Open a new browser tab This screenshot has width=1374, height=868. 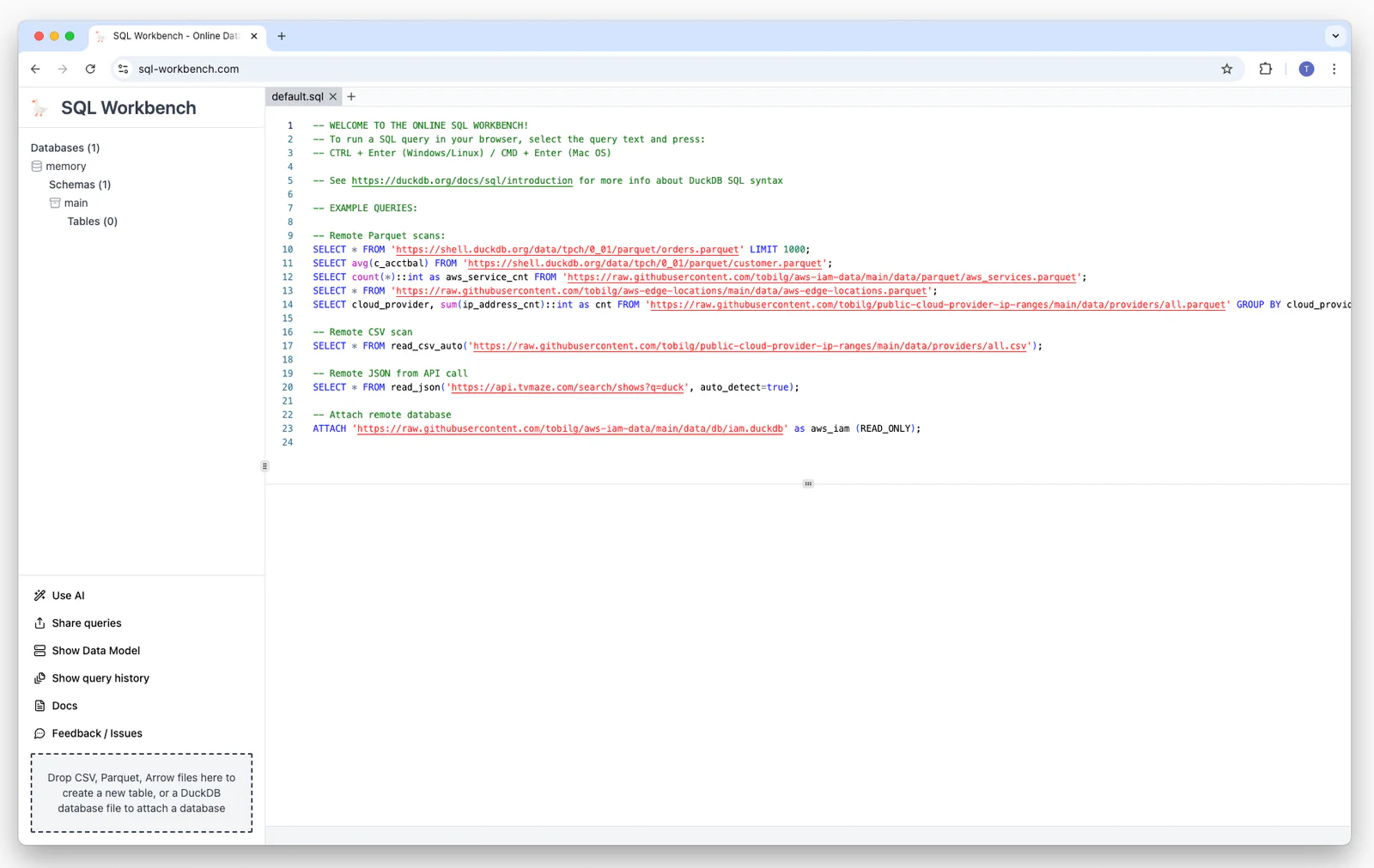[x=282, y=36]
